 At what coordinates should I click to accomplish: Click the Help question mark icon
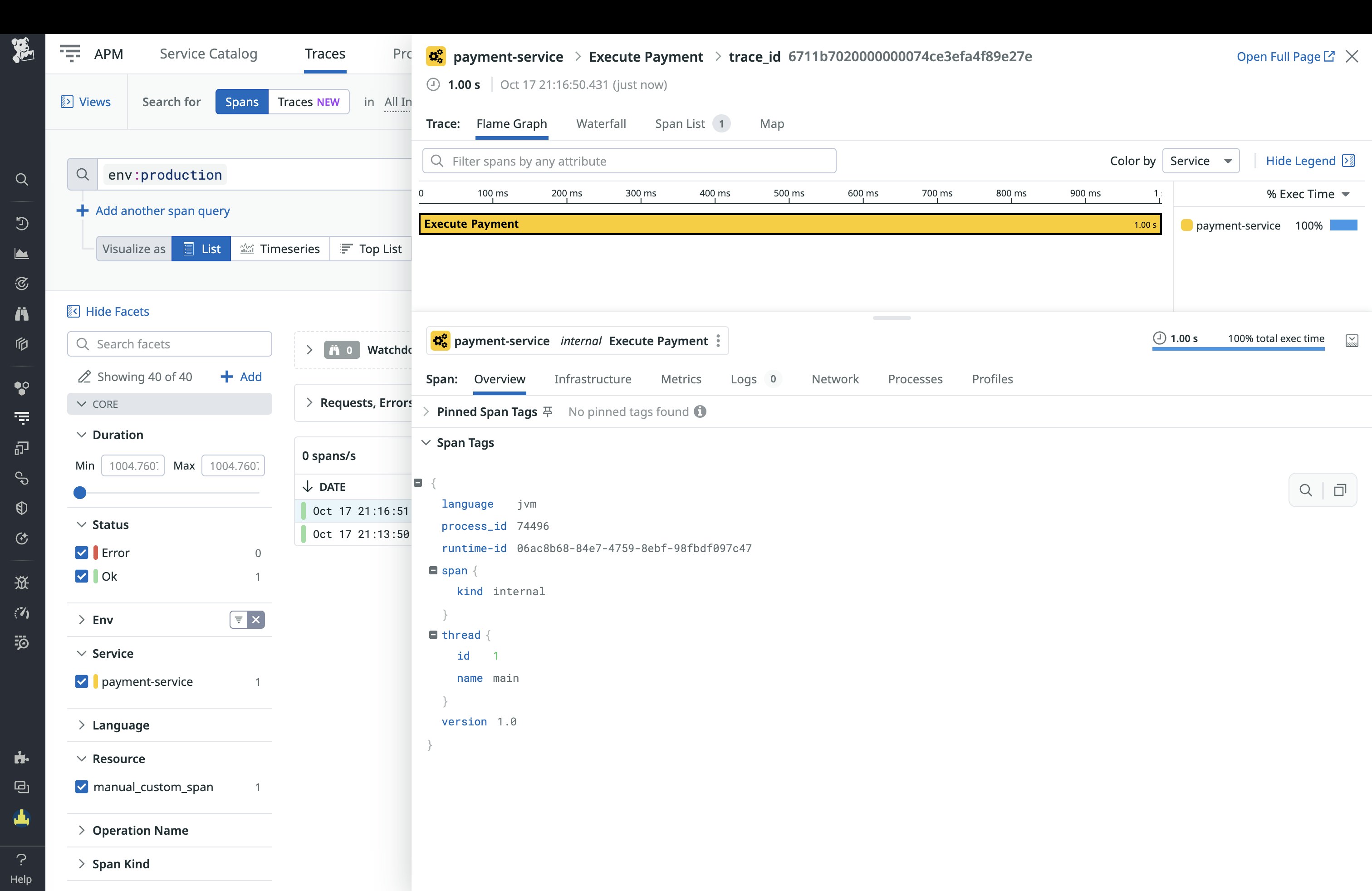(x=21, y=859)
